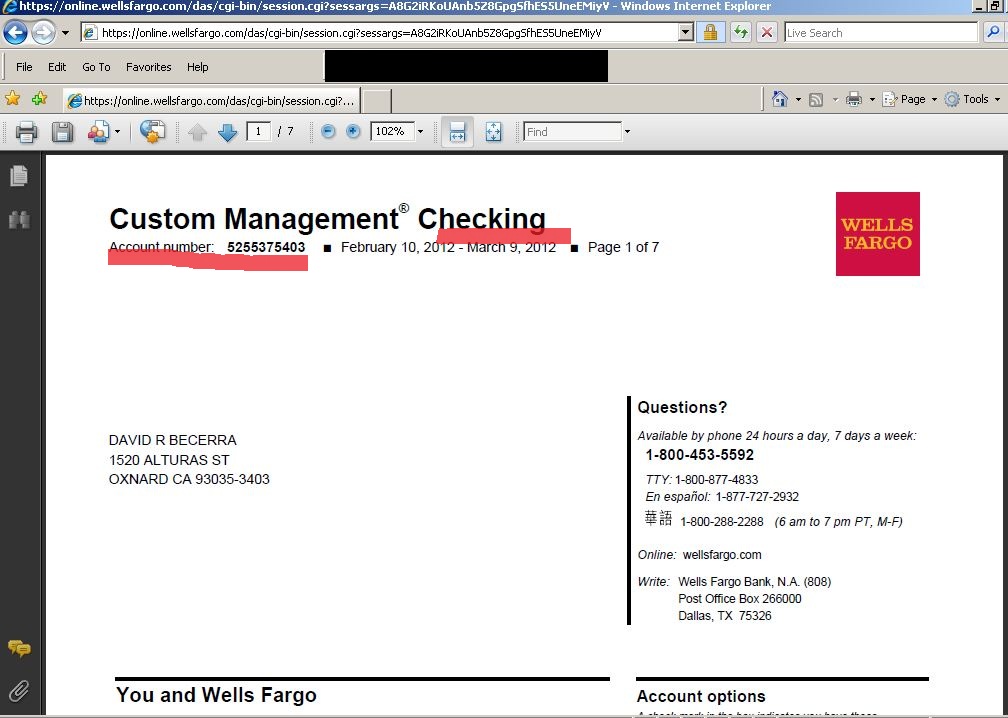Open the Comments panel speech bubble icon
The image size is (1008, 718).
19,649
